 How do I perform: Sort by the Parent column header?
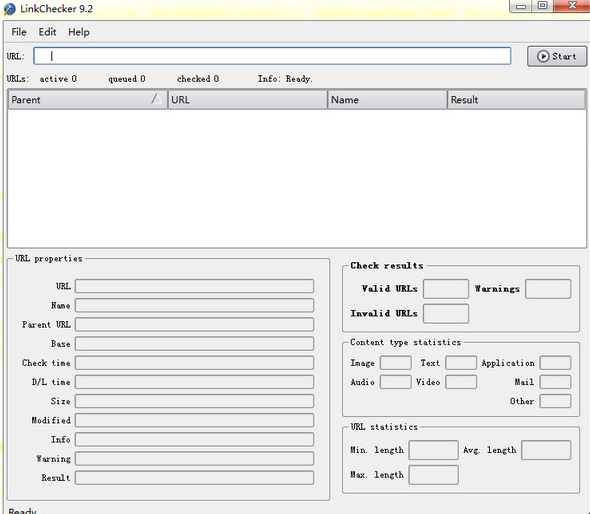(88, 100)
